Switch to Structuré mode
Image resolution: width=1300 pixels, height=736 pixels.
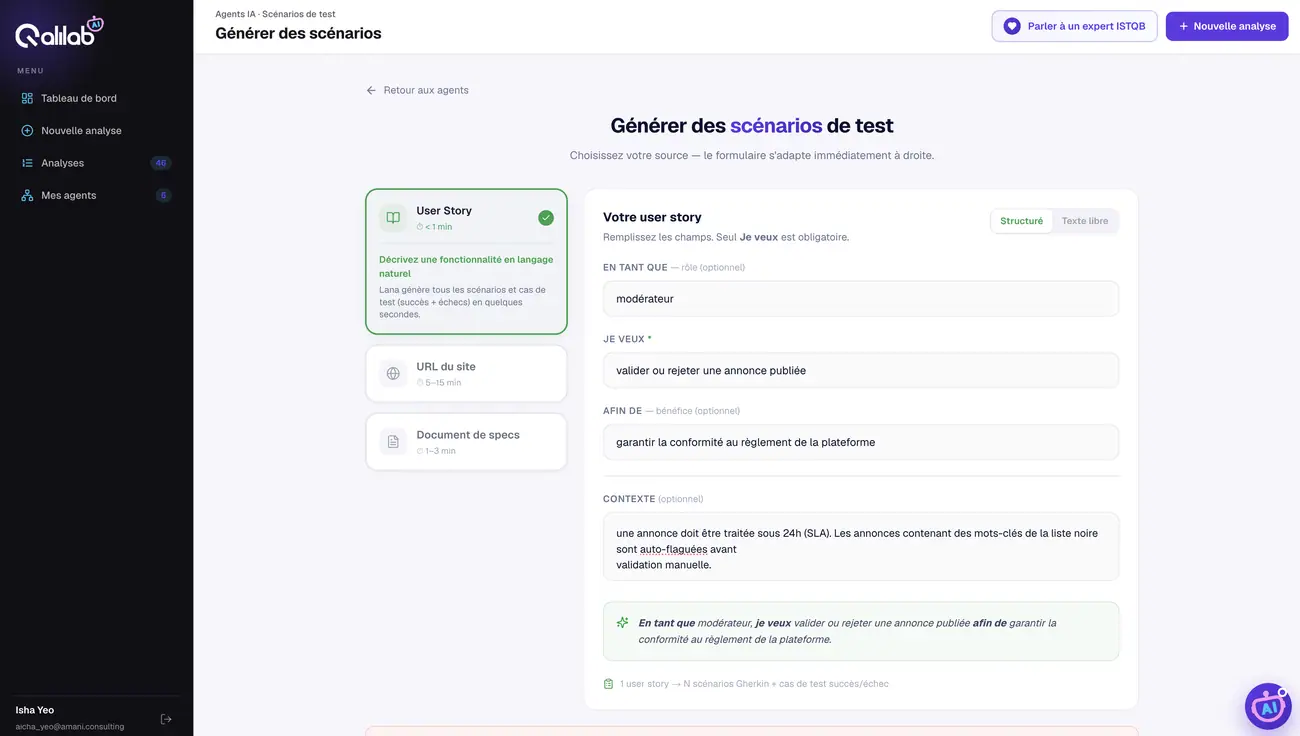[1021, 221]
